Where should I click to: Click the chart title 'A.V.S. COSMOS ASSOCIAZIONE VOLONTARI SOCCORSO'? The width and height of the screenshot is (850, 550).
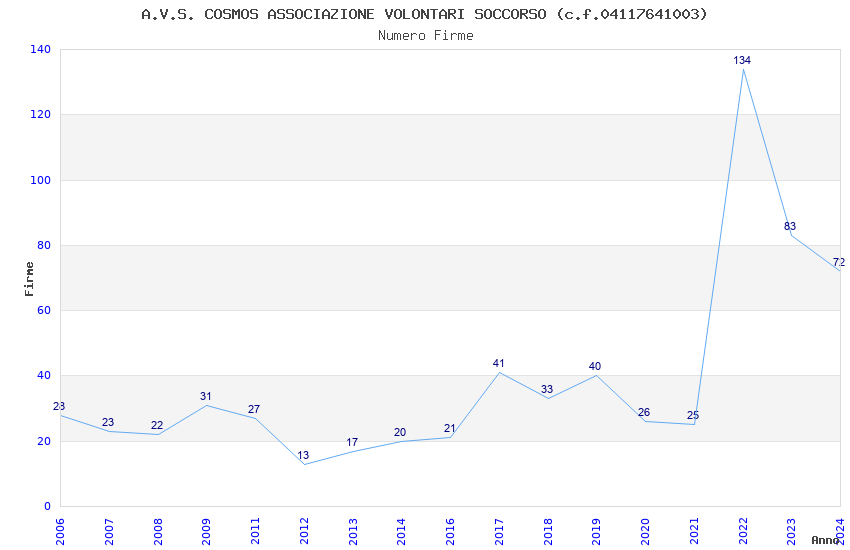point(344,15)
